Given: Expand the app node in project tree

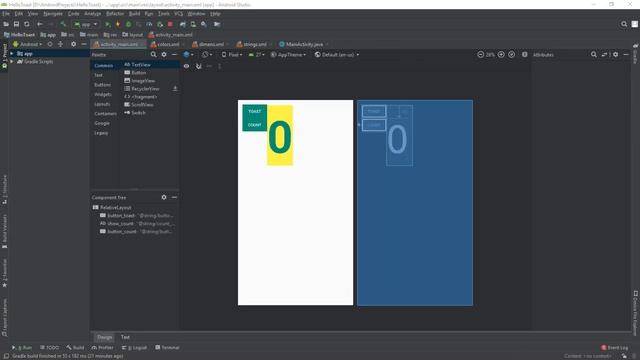Looking at the screenshot, I should [x=12, y=53].
